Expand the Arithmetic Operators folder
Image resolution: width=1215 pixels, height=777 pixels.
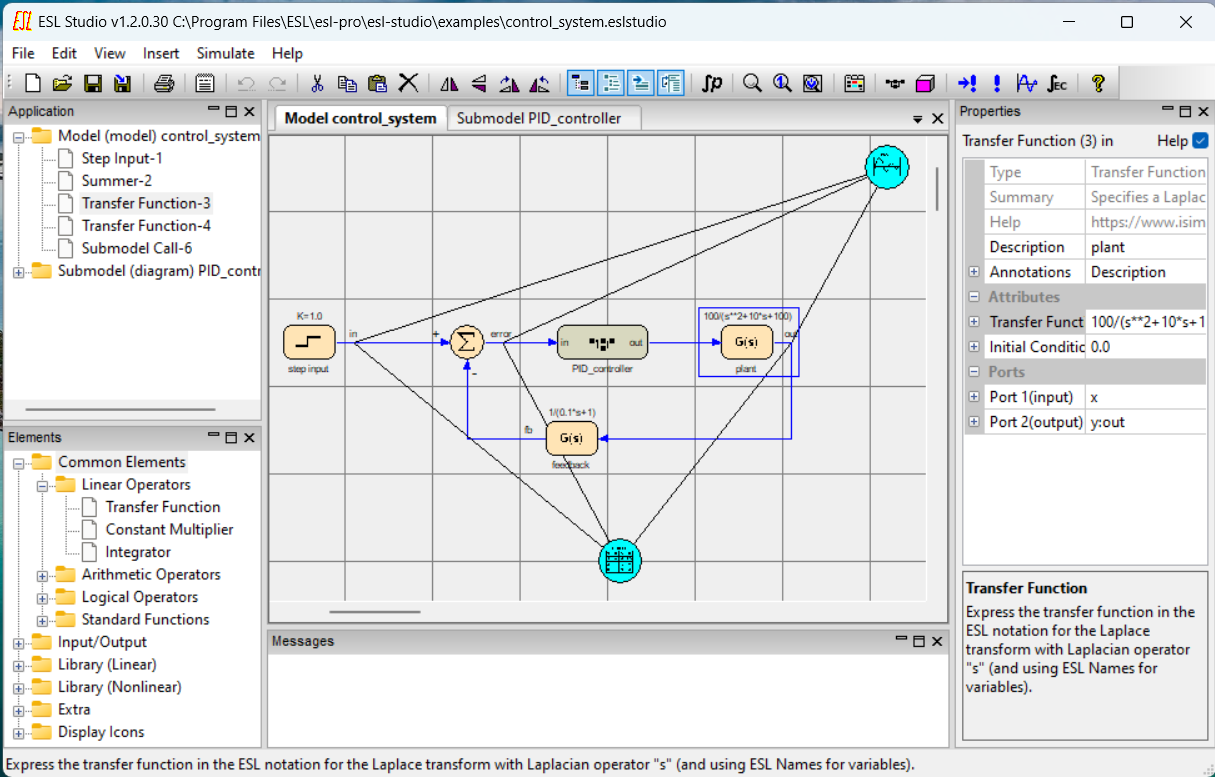pos(43,575)
